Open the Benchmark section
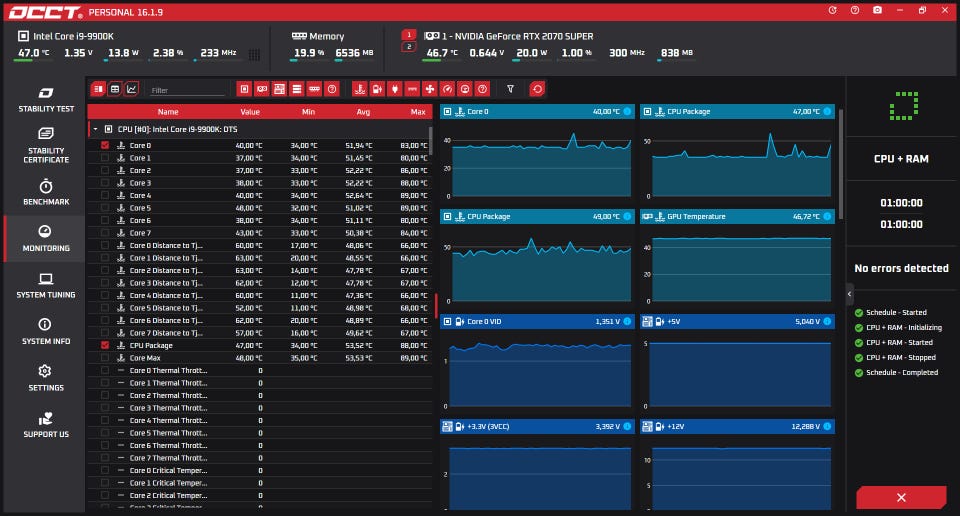The width and height of the screenshot is (960, 516). 45,192
